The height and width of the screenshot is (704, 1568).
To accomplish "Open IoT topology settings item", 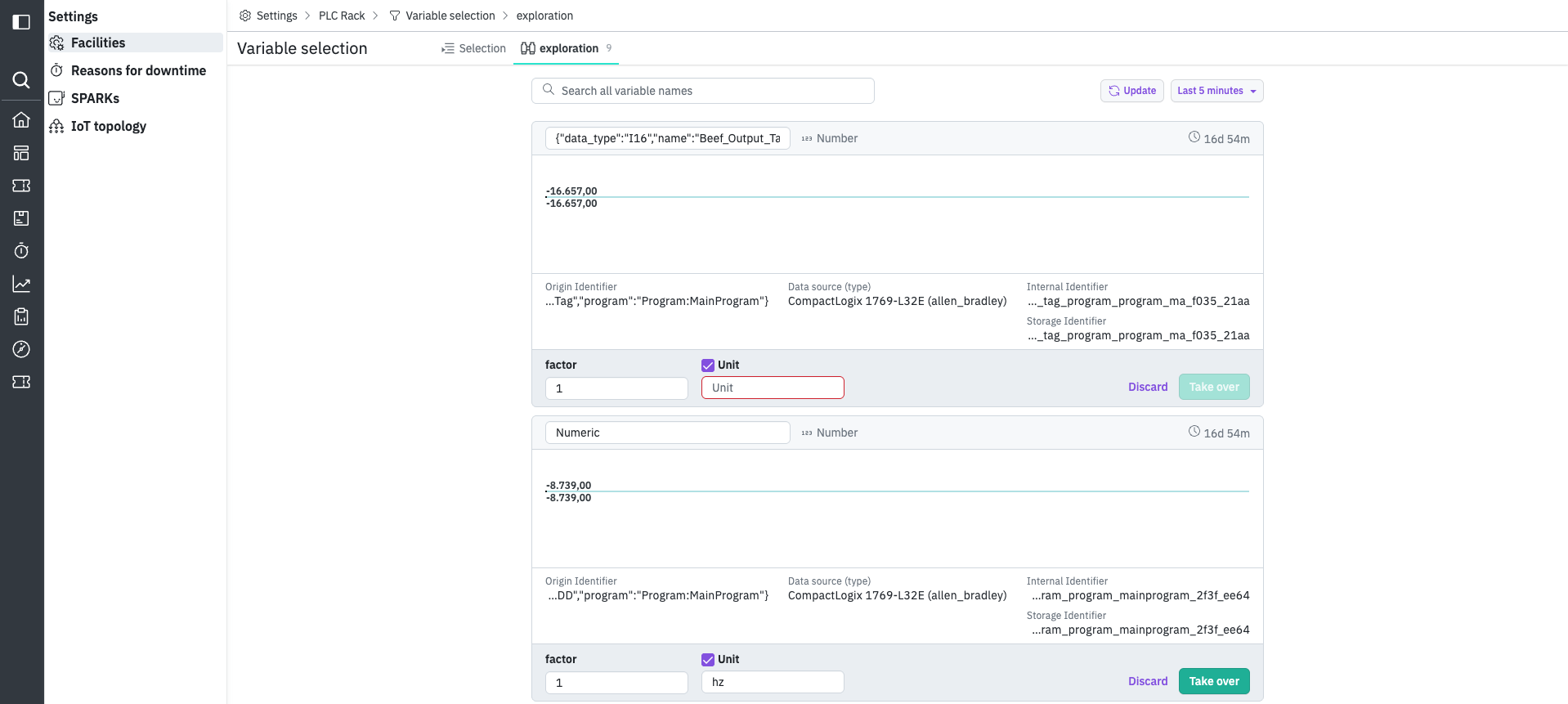I will click(x=109, y=126).
